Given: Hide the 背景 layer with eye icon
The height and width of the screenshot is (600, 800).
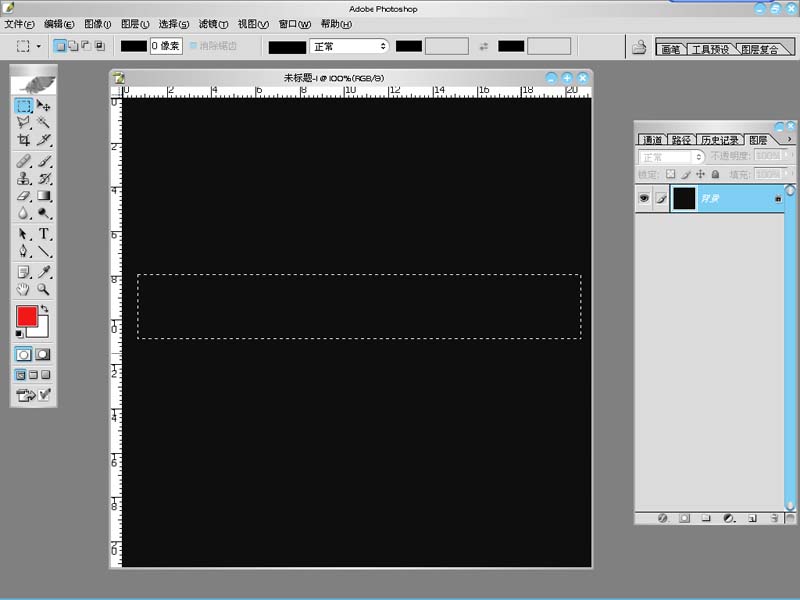Looking at the screenshot, I should pos(644,198).
